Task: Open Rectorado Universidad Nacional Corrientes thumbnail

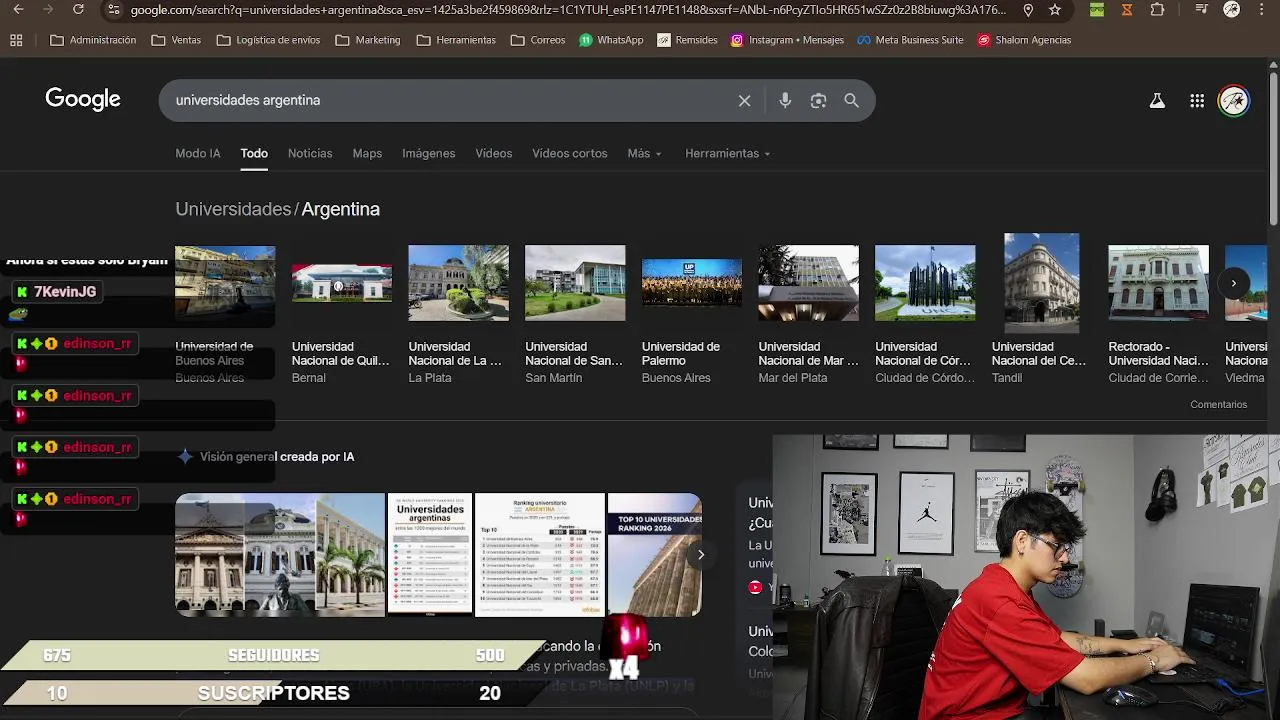Action: tap(1158, 283)
